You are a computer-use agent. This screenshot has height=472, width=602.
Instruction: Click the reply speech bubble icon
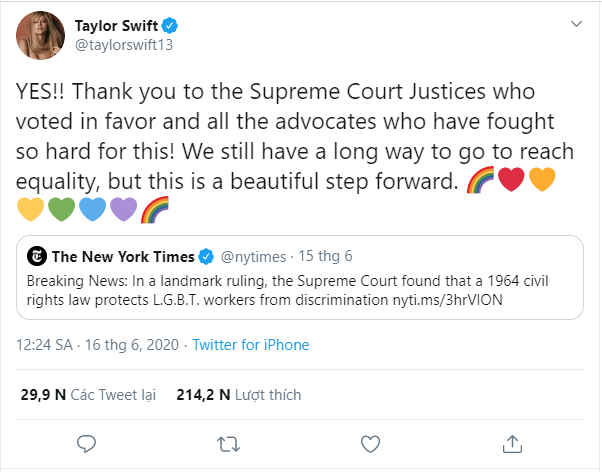click(87, 442)
